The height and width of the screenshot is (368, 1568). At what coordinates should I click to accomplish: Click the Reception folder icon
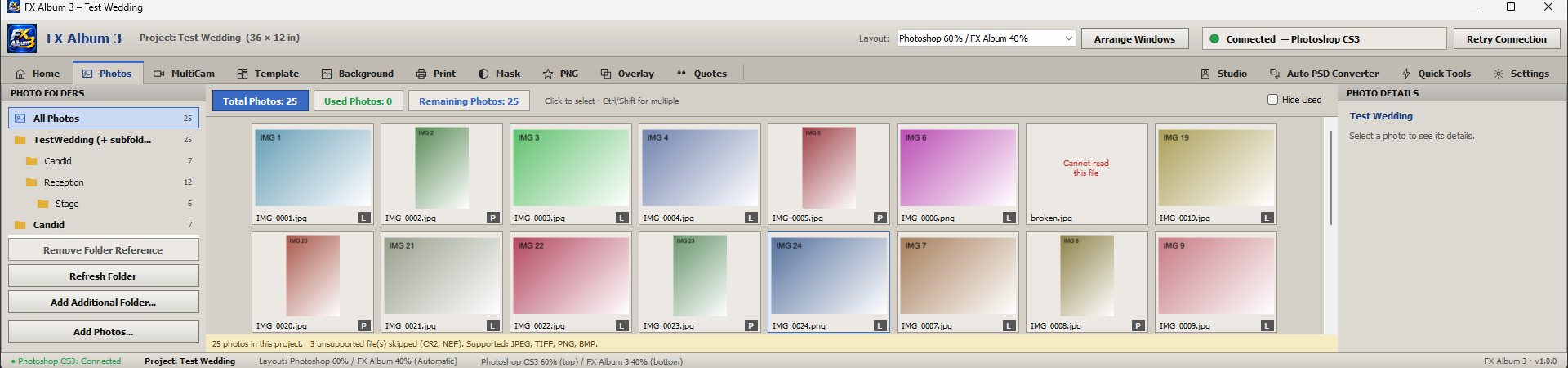tap(32, 182)
